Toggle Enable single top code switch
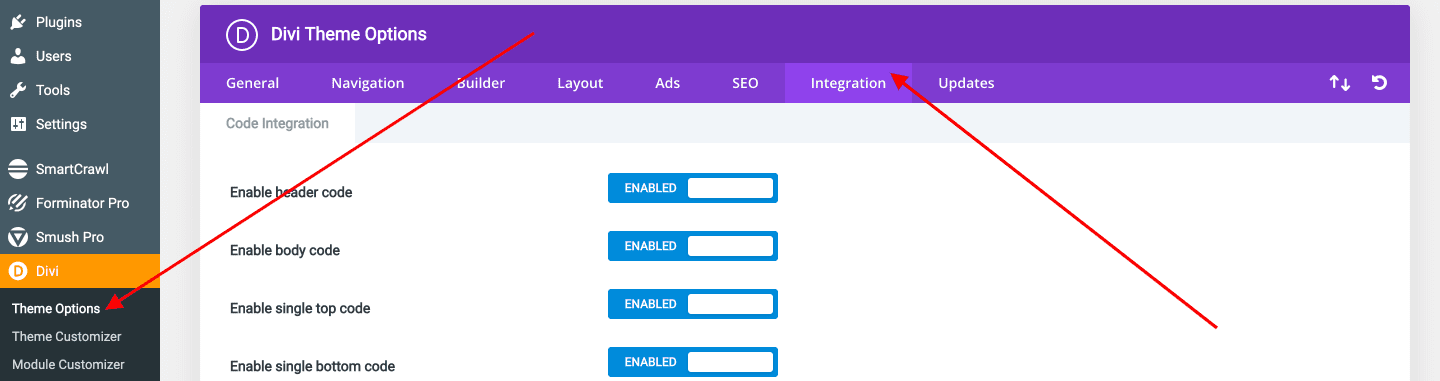Screen dimensions: 1440x381 coord(693,304)
